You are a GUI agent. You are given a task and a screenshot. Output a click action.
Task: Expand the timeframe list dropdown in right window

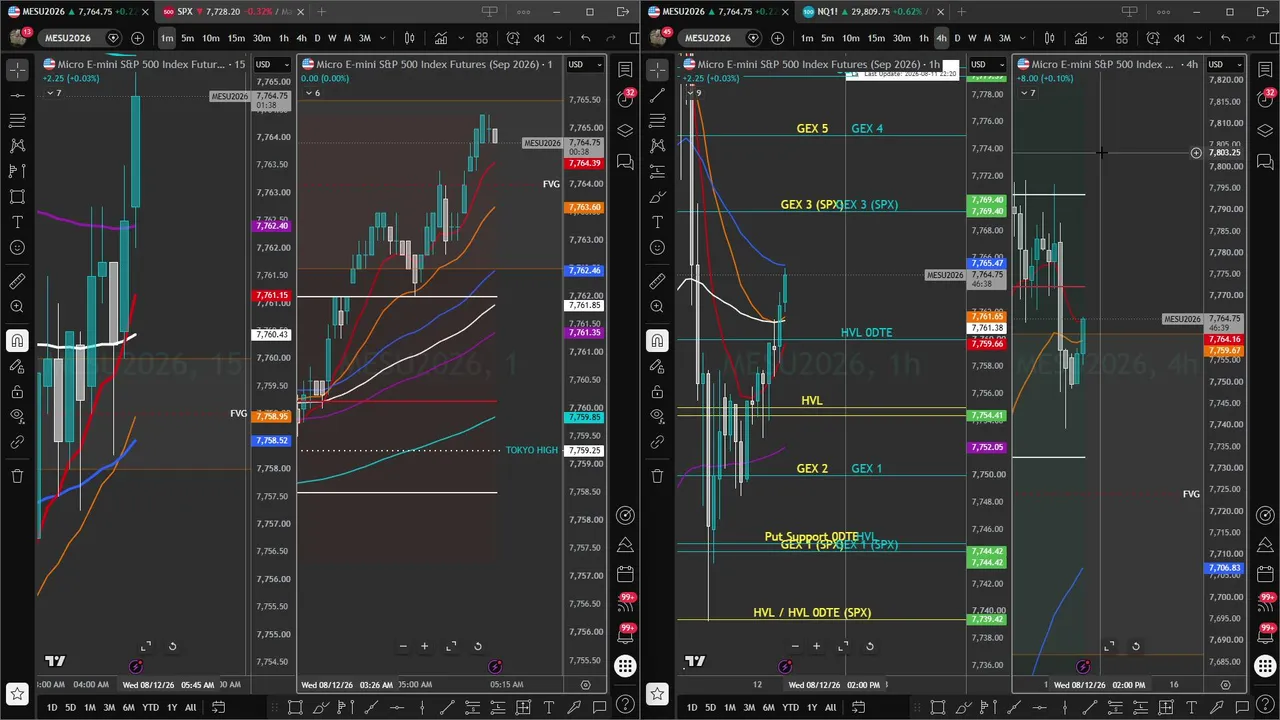coord(1024,38)
